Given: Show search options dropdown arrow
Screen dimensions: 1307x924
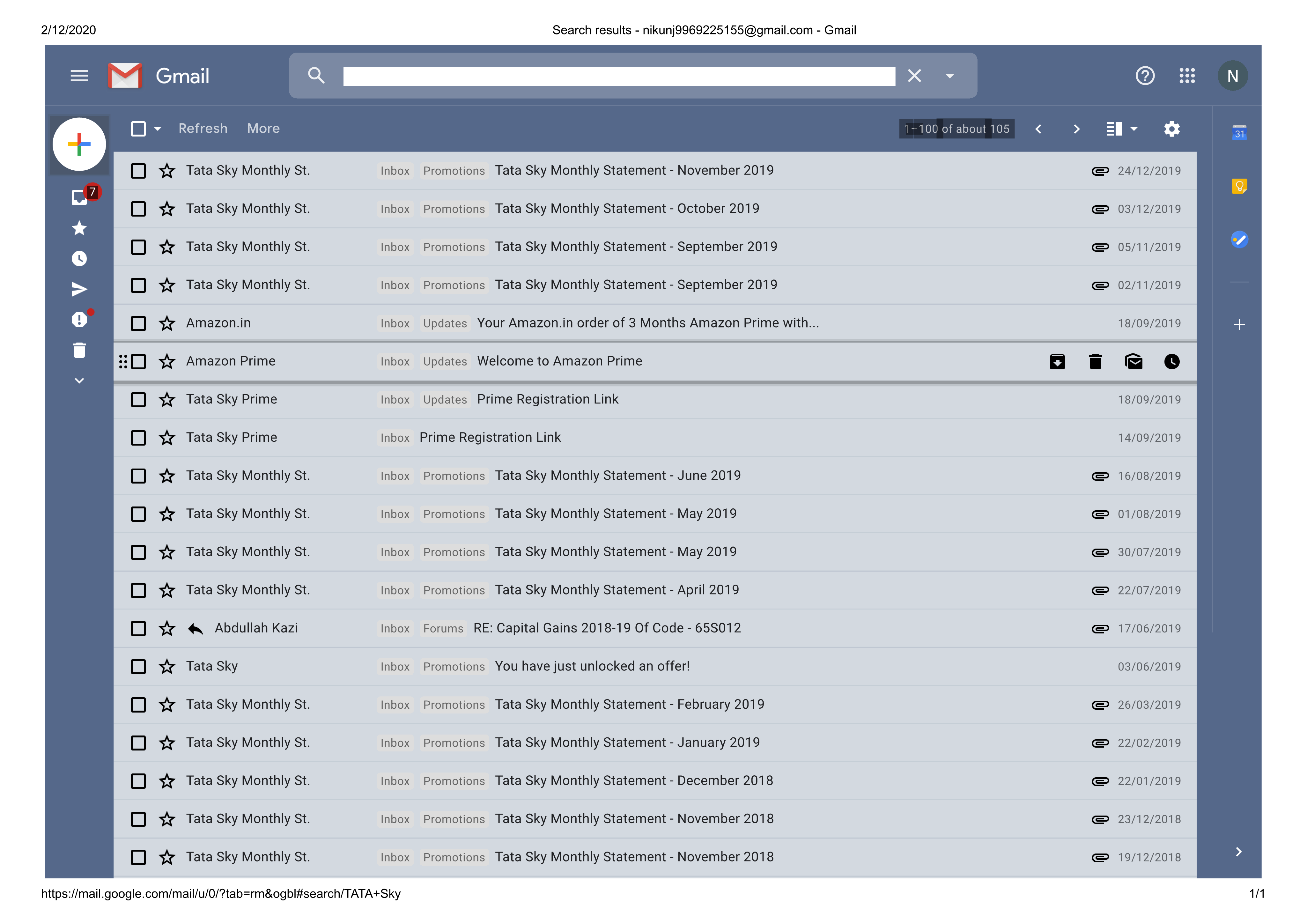Looking at the screenshot, I should (949, 76).
